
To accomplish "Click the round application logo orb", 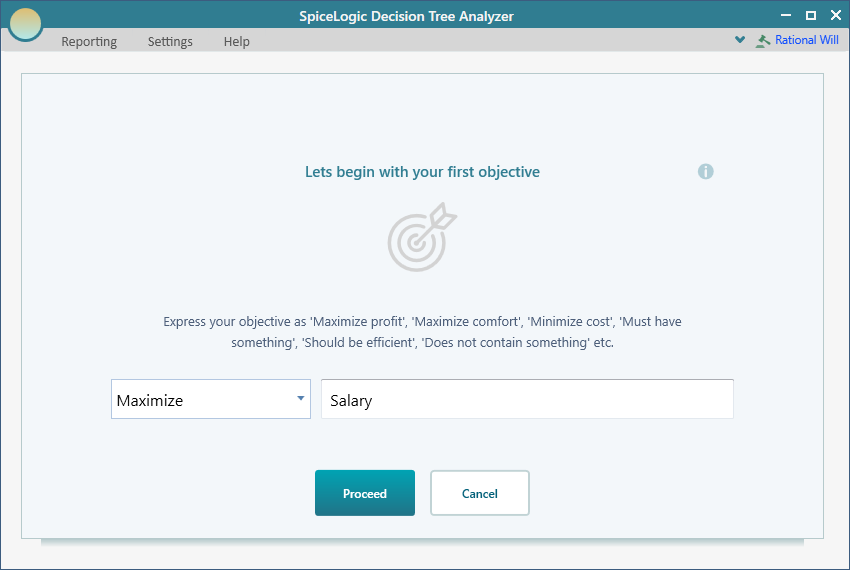I will point(25,24).
